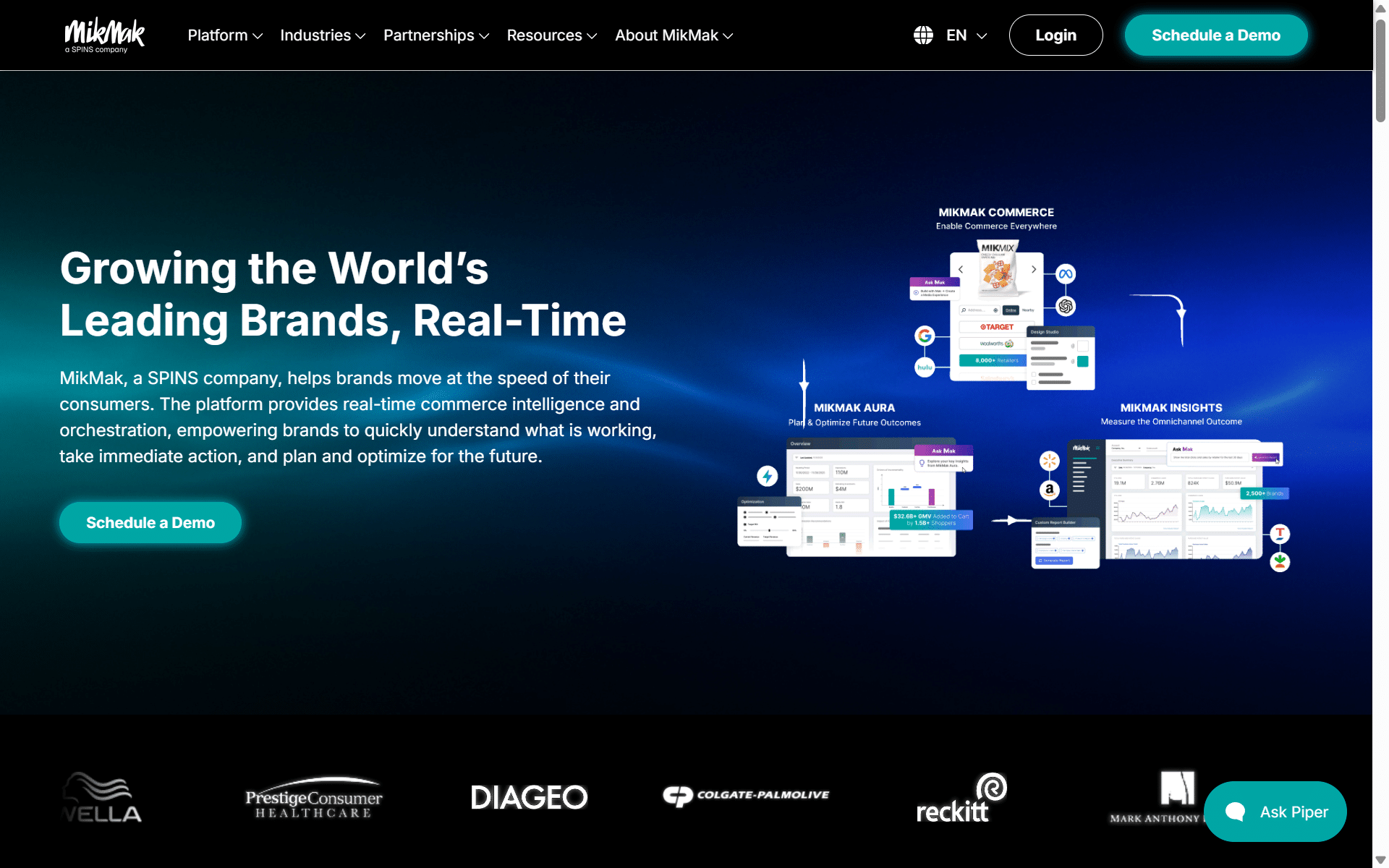Click the Ask Piper chat bubble icon
The image size is (1389, 868).
(x=1235, y=812)
